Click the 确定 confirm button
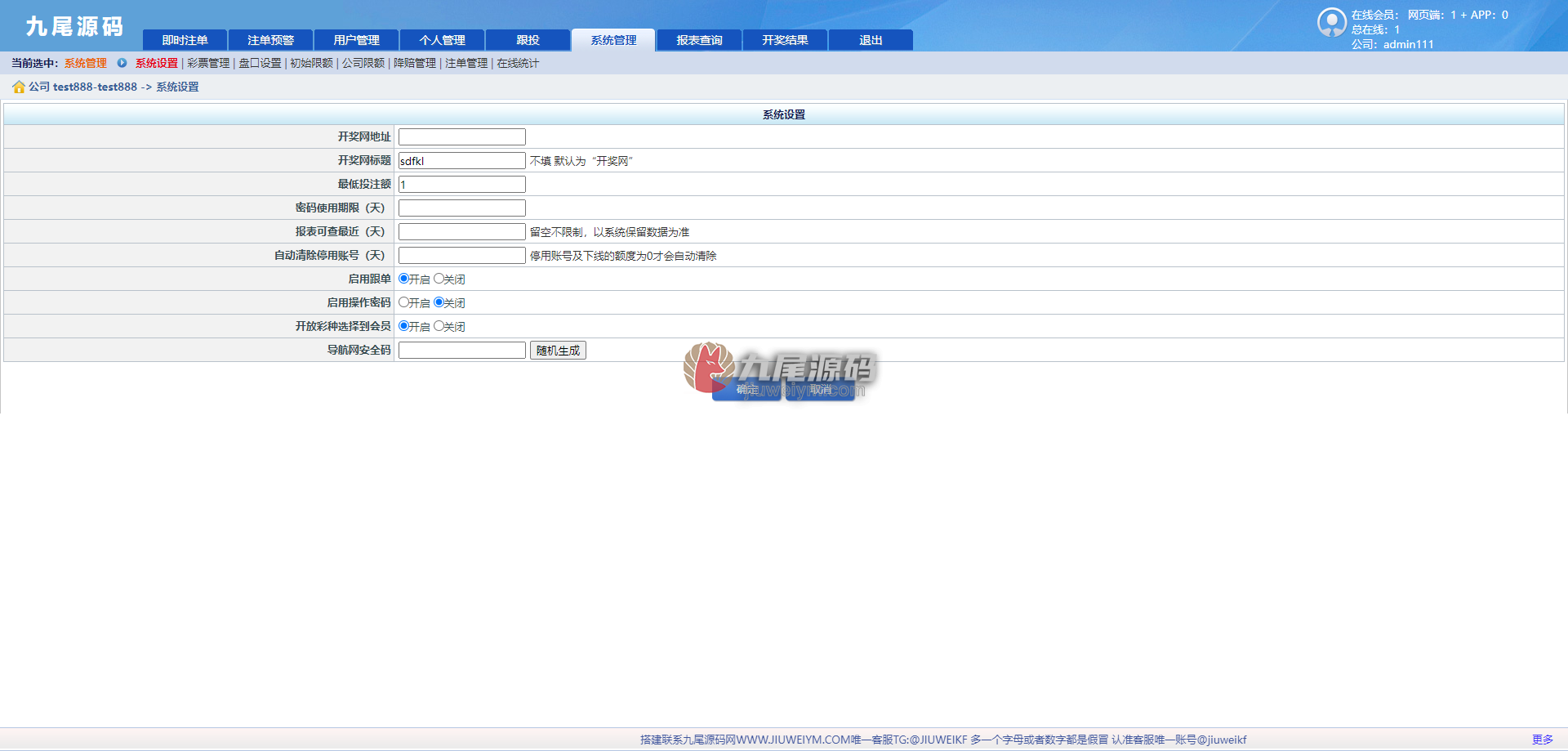 click(x=746, y=390)
